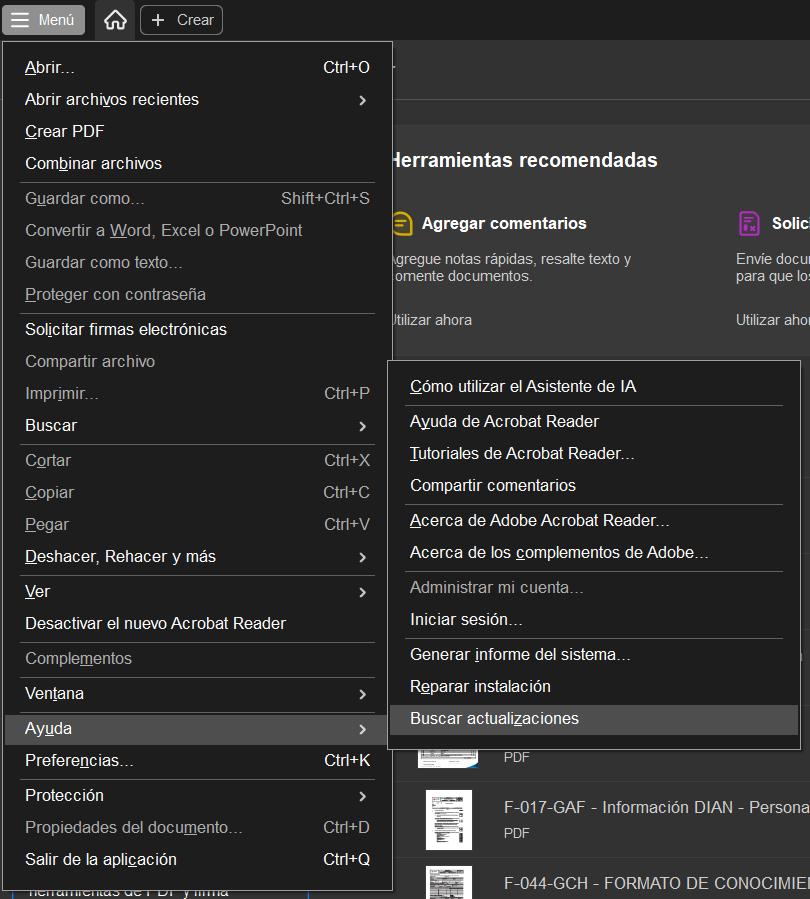Open Propiedades del documento...
The height and width of the screenshot is (899, 810).
(x=197, y=828)
